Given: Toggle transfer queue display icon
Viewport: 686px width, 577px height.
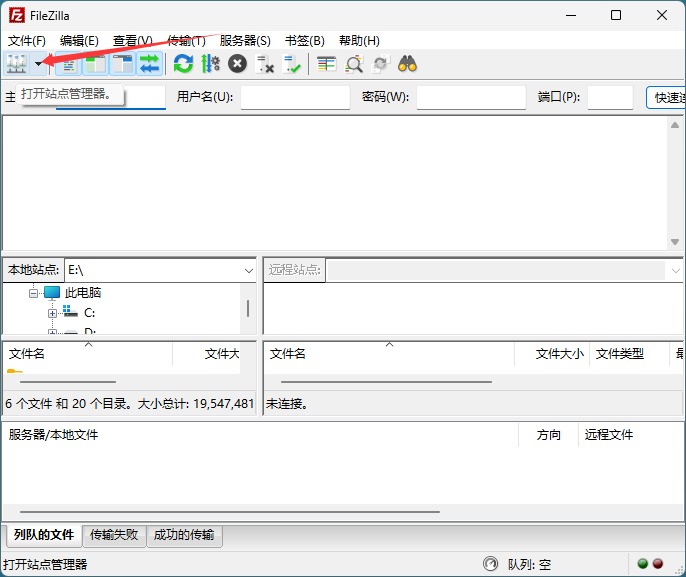Looking at the screenshot, I should tap(150, 64).
